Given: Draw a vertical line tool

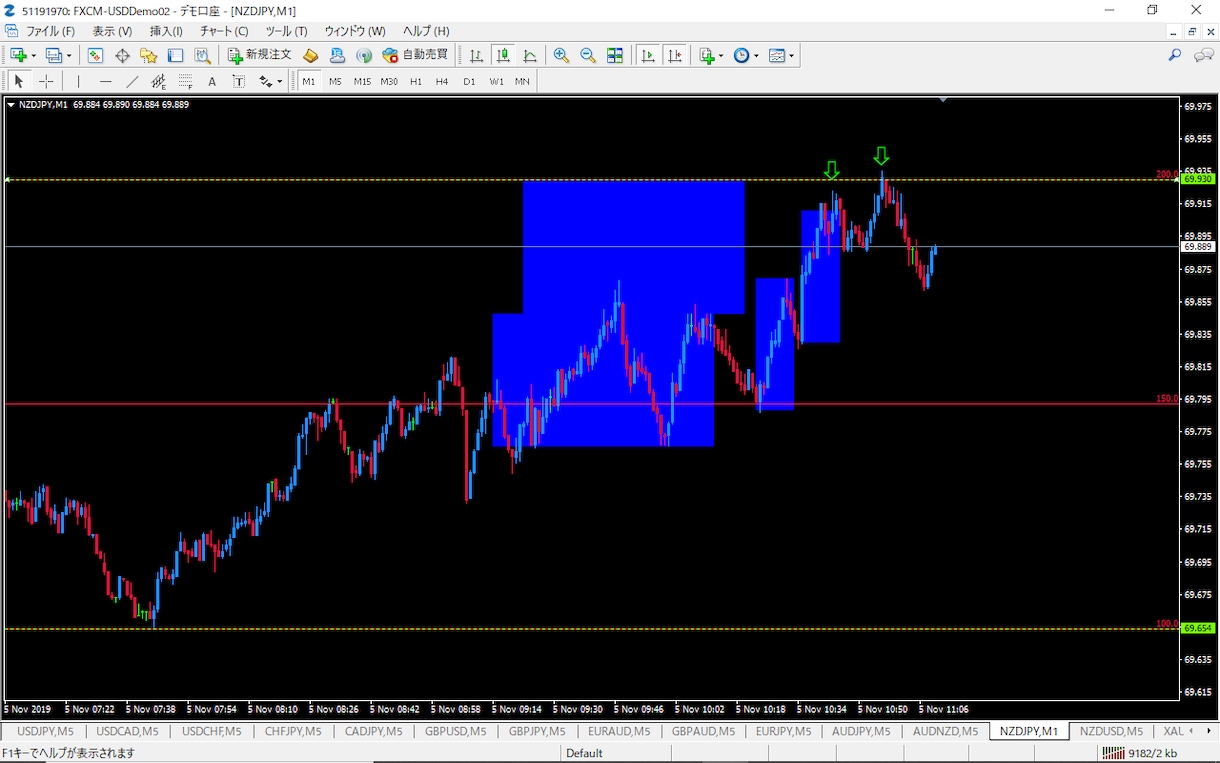Looking at the screenshot, I should click(79, 81).
